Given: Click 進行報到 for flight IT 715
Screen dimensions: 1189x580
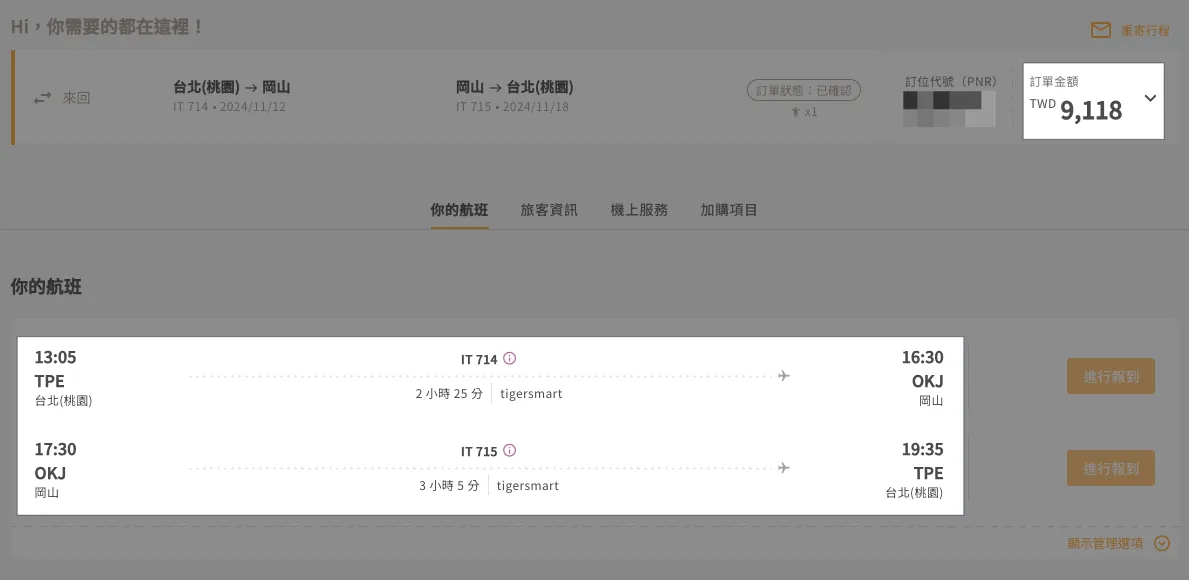Looking at the screenshot, I should point(1110,468).
